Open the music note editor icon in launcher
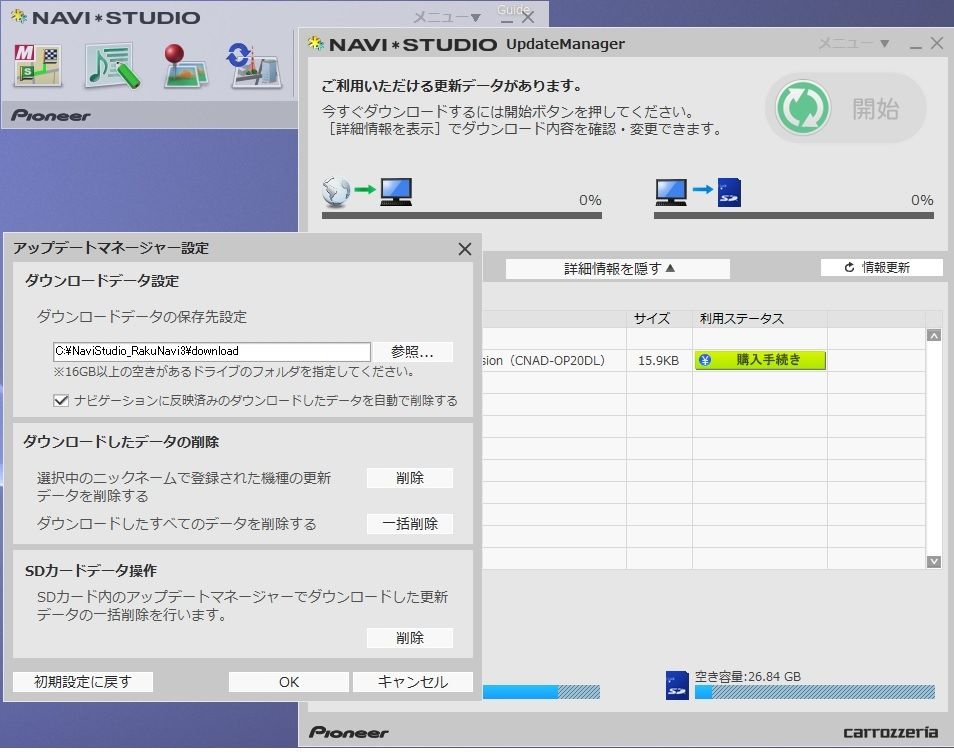Viewport: 954px width, 756px height. tap(112, 65)
